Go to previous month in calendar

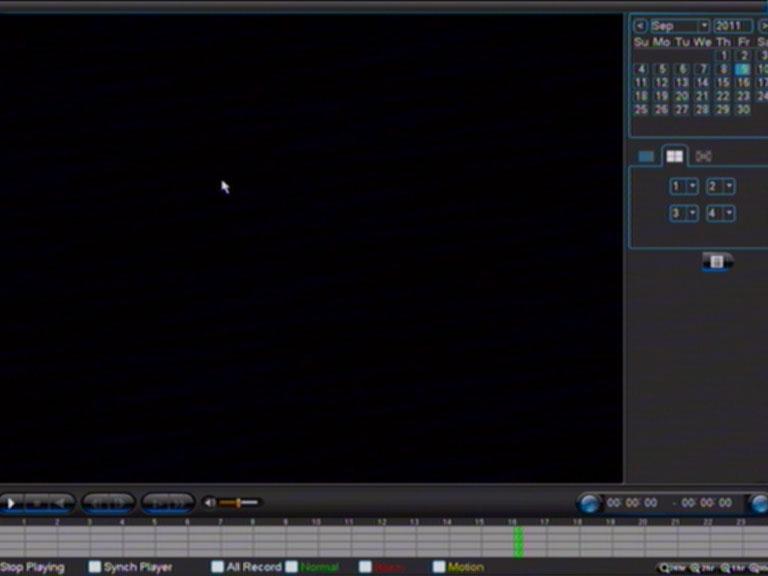pyautogui.click(x=640, y=25)
